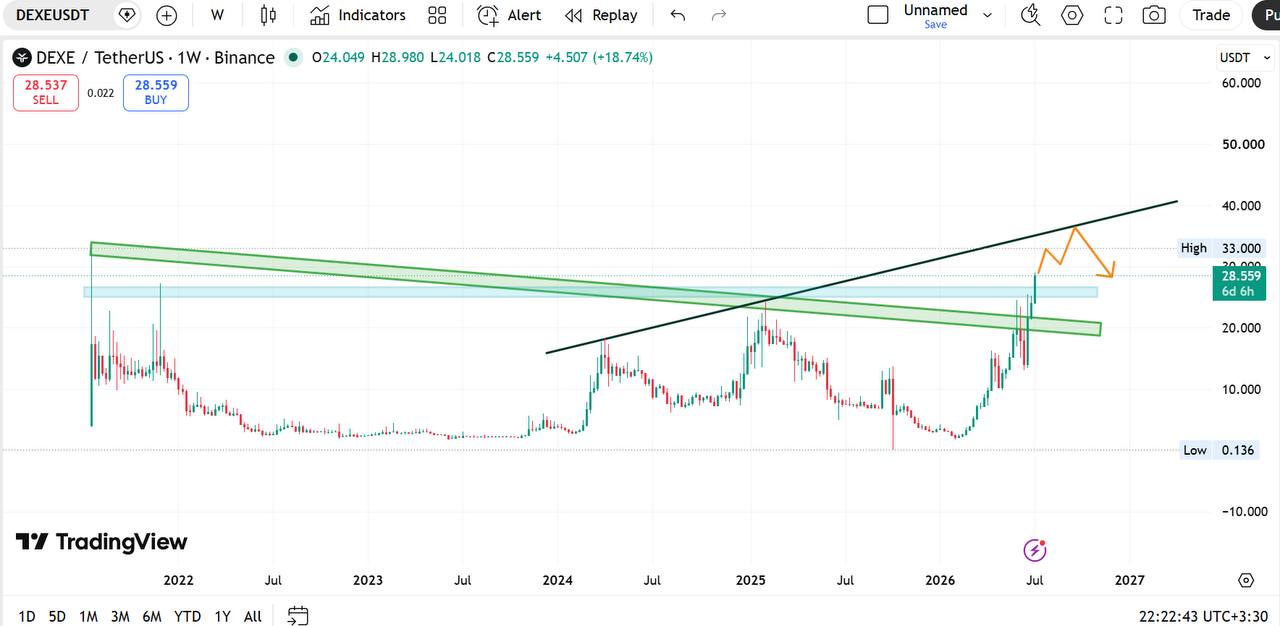The height and width of the screenshot is (626, 1280).
Task: Click the DEXE coin logo in legend
Action: point(21,57)
